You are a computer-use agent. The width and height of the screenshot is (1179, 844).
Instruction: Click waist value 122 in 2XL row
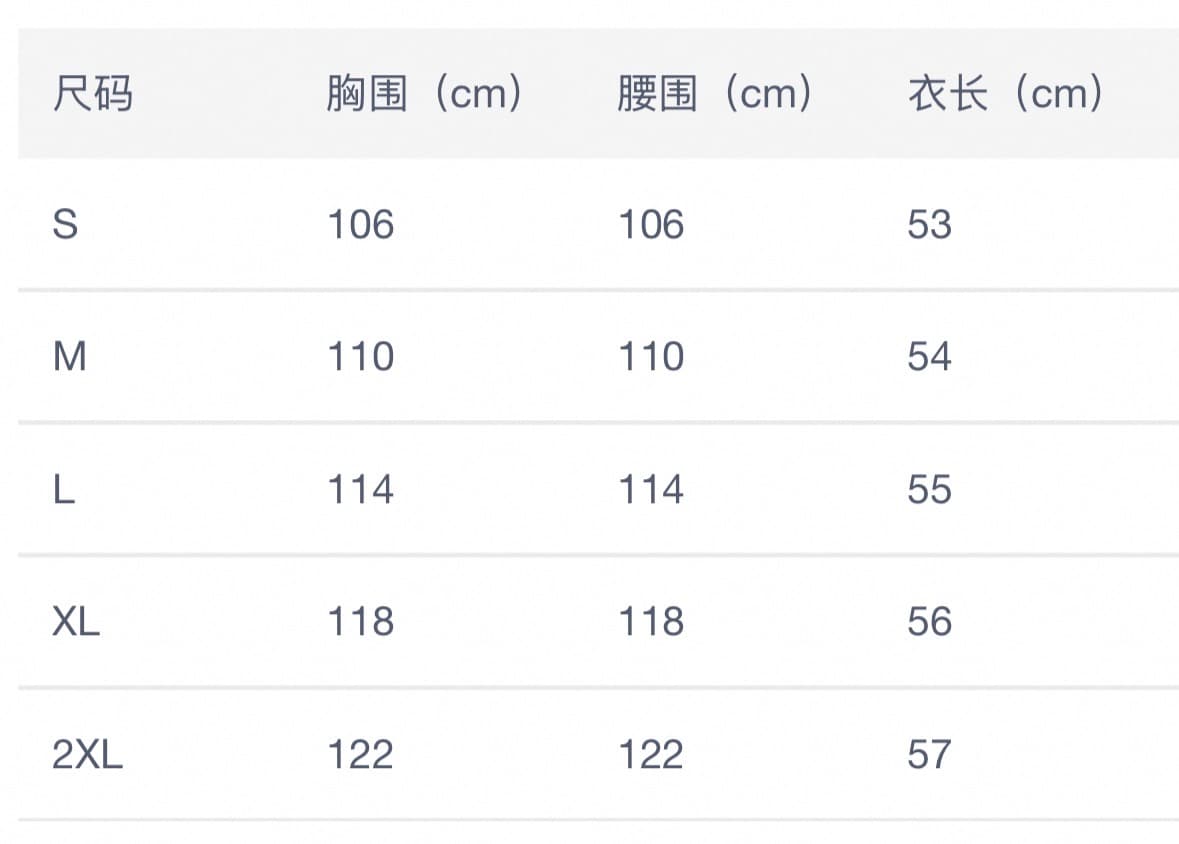tap(651, 754)
